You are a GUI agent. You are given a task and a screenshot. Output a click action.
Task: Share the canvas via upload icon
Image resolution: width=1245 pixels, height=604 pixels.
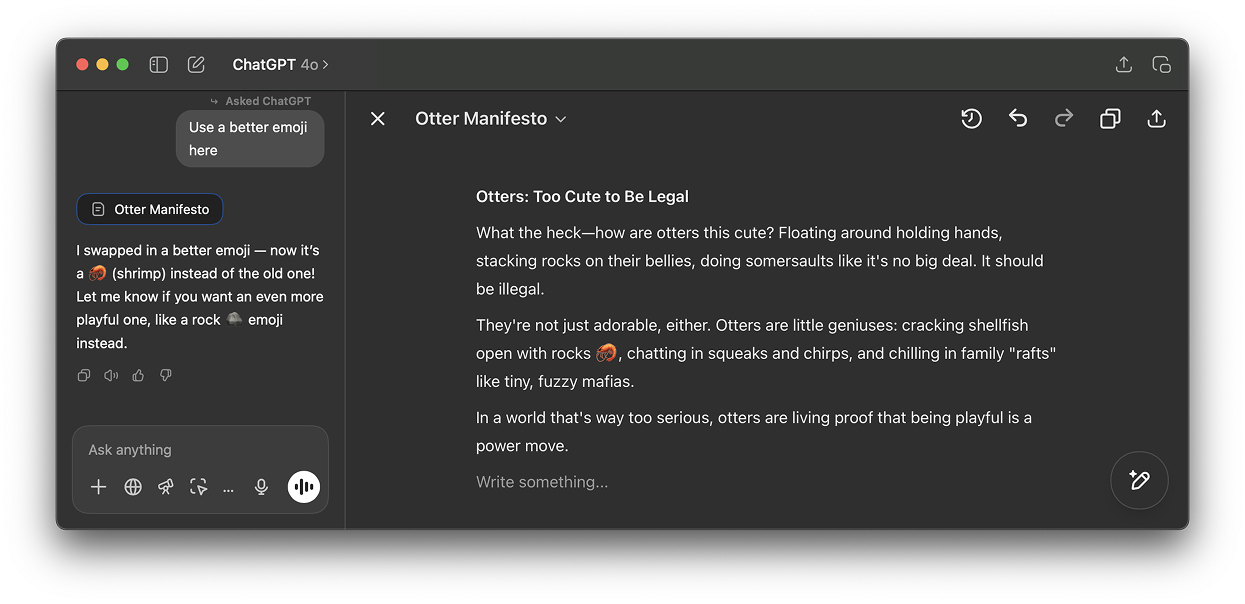pyautogui.click(x=1157, y=119)
